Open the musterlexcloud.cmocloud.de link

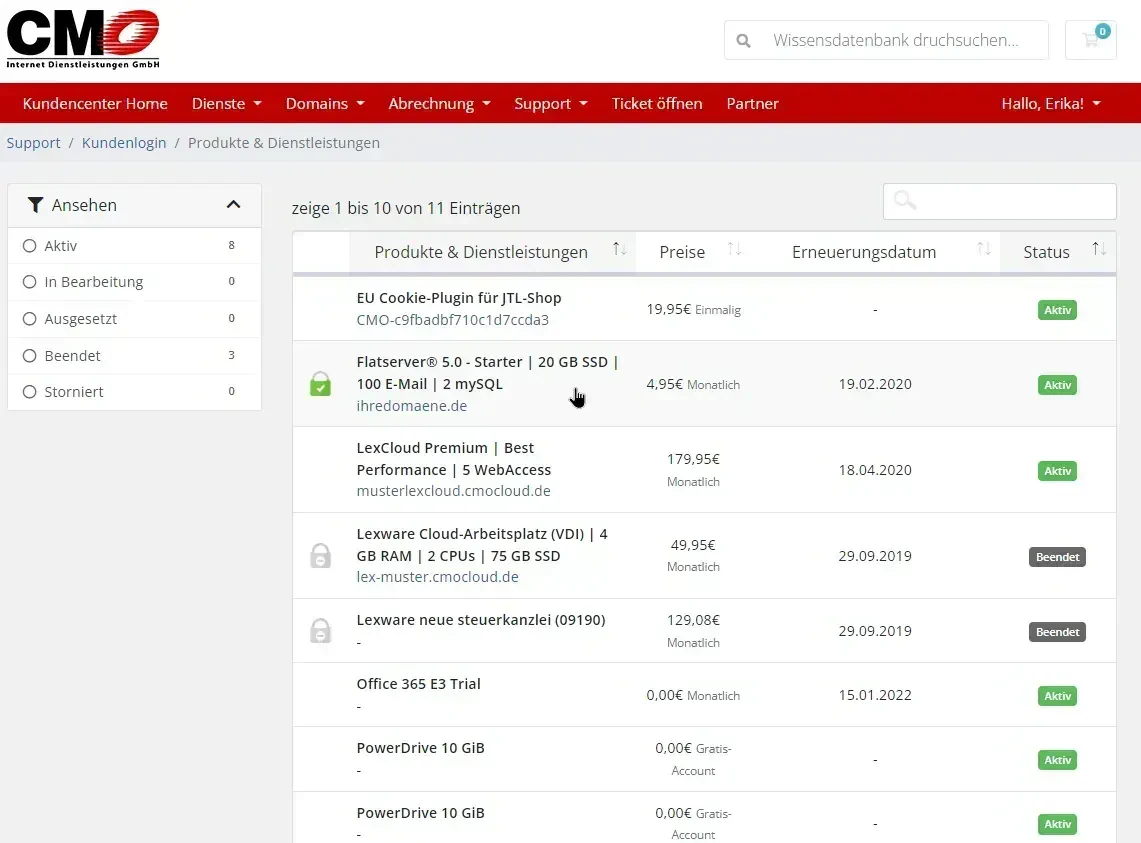pyautogui.click(x=453, y=491)
